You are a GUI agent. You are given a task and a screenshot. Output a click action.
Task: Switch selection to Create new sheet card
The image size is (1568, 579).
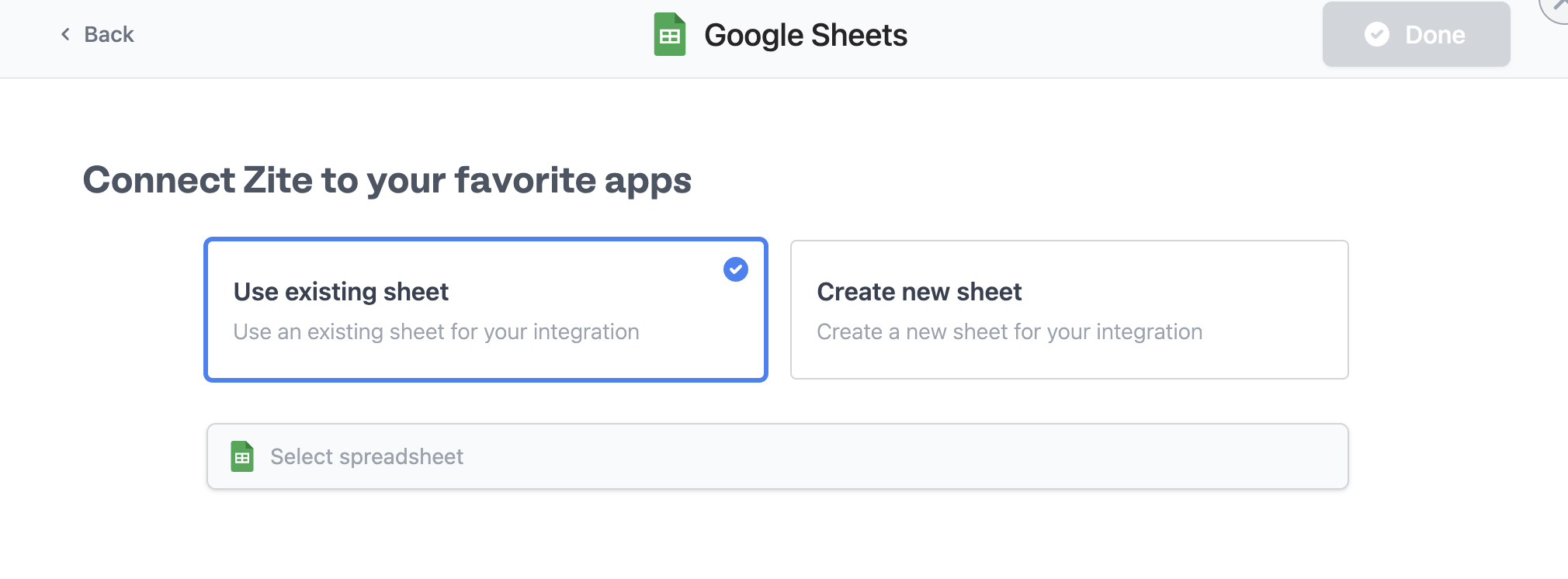pyautogui.click(x=1070, y=309)
